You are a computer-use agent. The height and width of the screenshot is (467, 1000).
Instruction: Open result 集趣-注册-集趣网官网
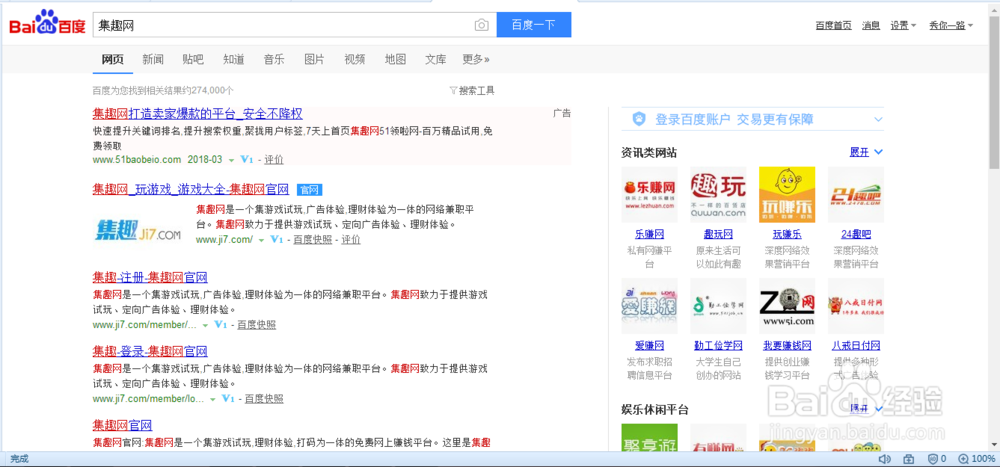[150, 278]
